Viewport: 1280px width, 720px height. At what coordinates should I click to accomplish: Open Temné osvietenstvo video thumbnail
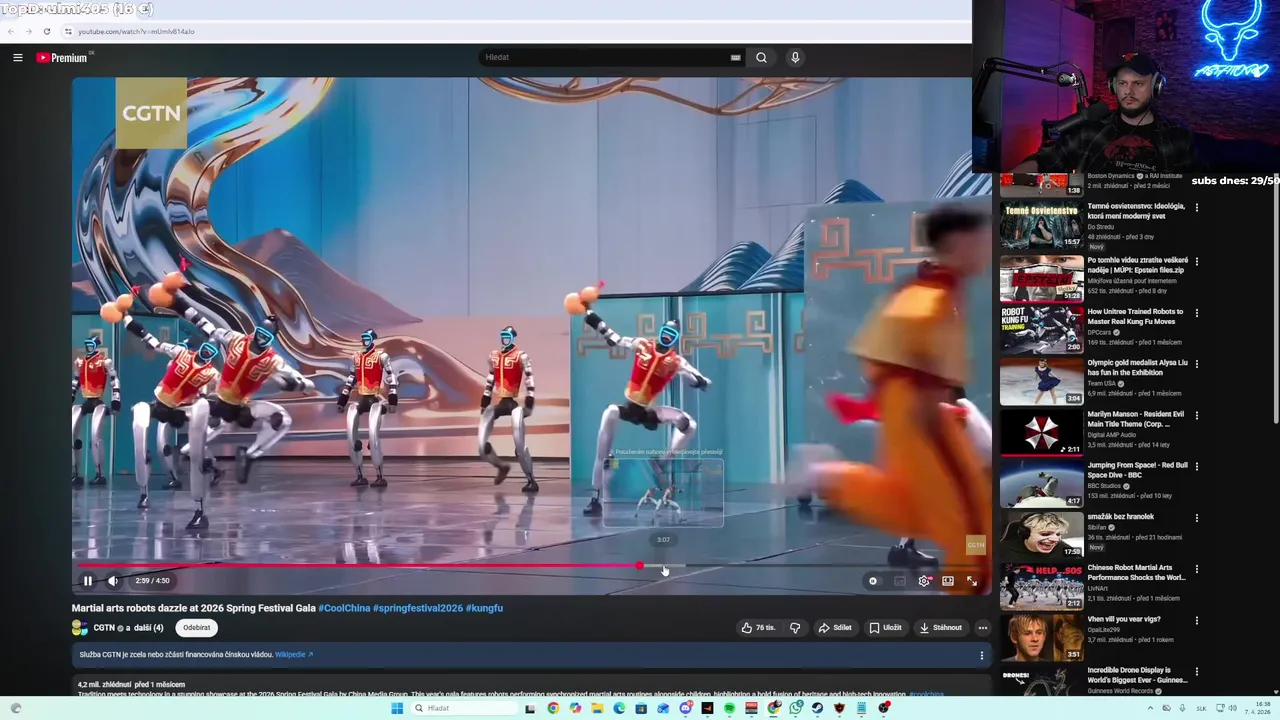pyautogui.click(x=1042, y=226)
